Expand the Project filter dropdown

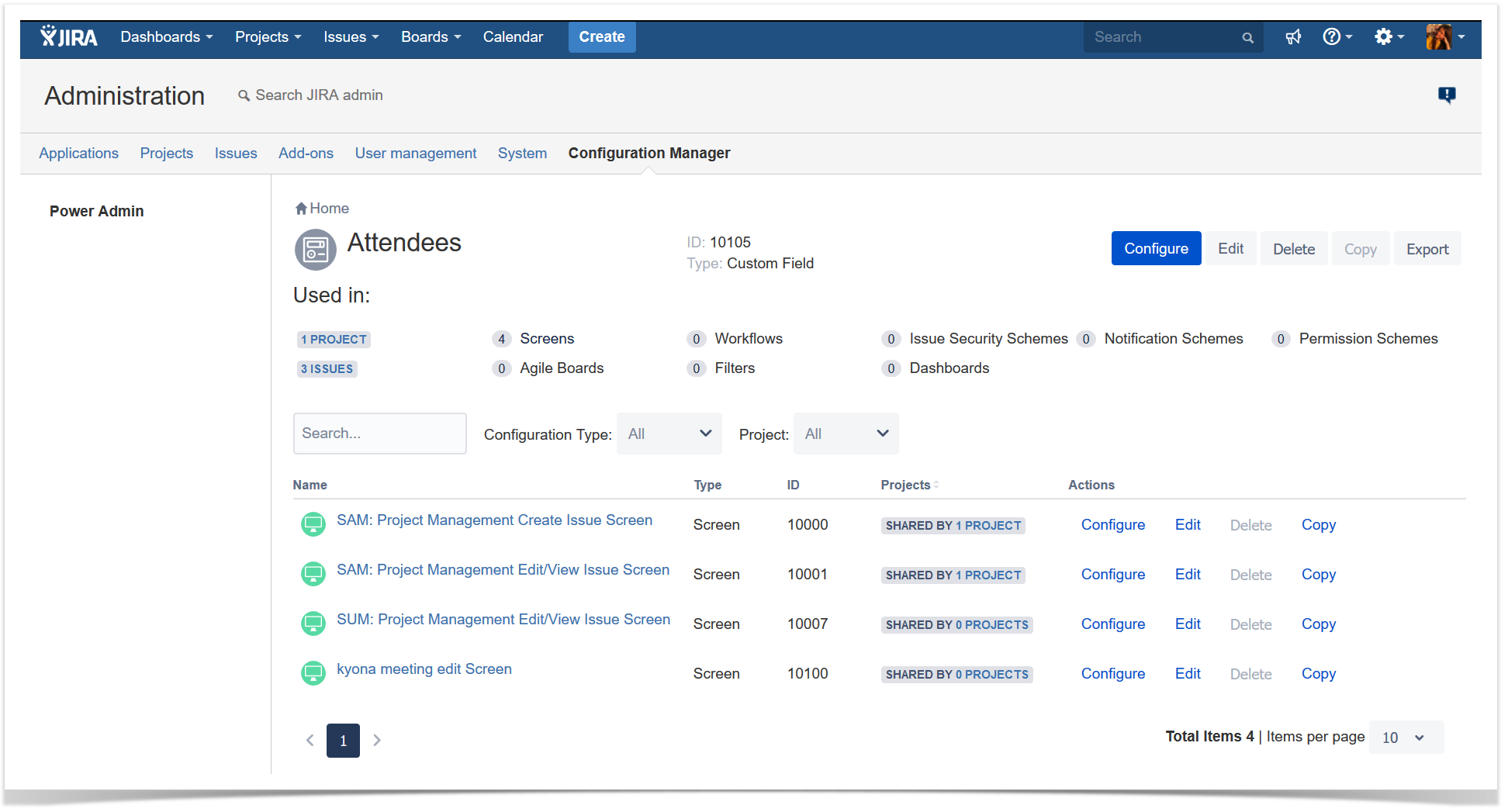[x=846, y=434]
